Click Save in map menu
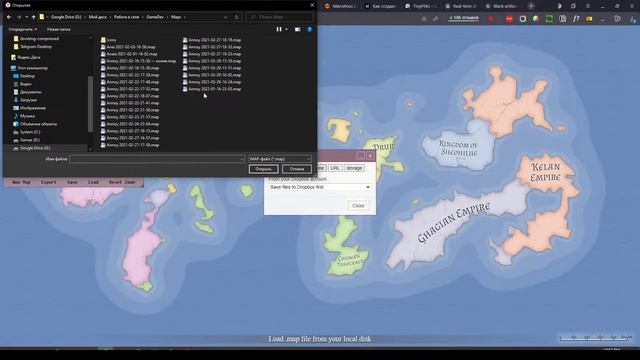The image size is (640, 360). coord(72,182)
